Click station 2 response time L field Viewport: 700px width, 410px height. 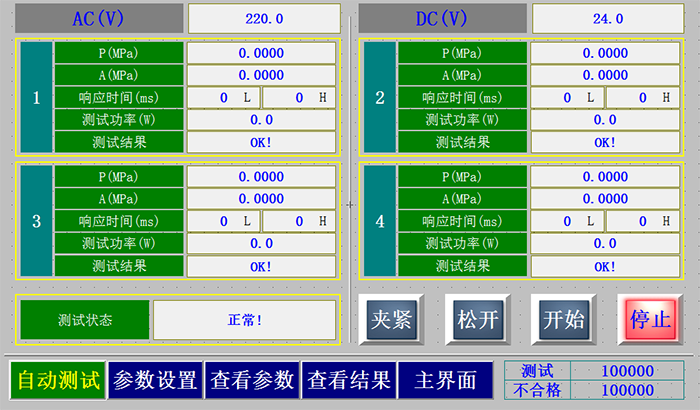(567, 97)
